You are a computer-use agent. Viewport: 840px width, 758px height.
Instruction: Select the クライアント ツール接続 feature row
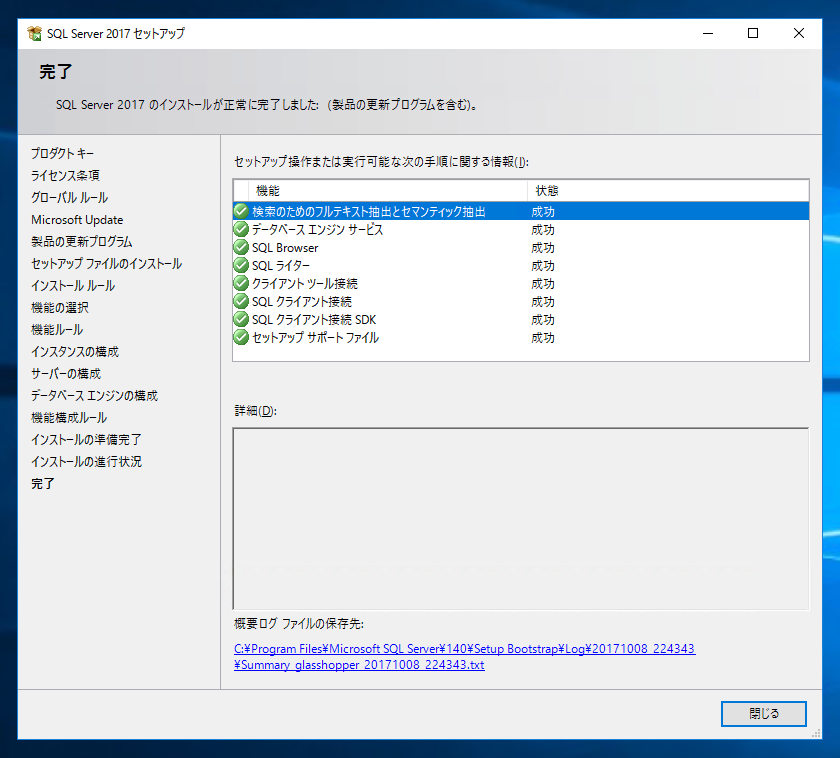(521, 283)
